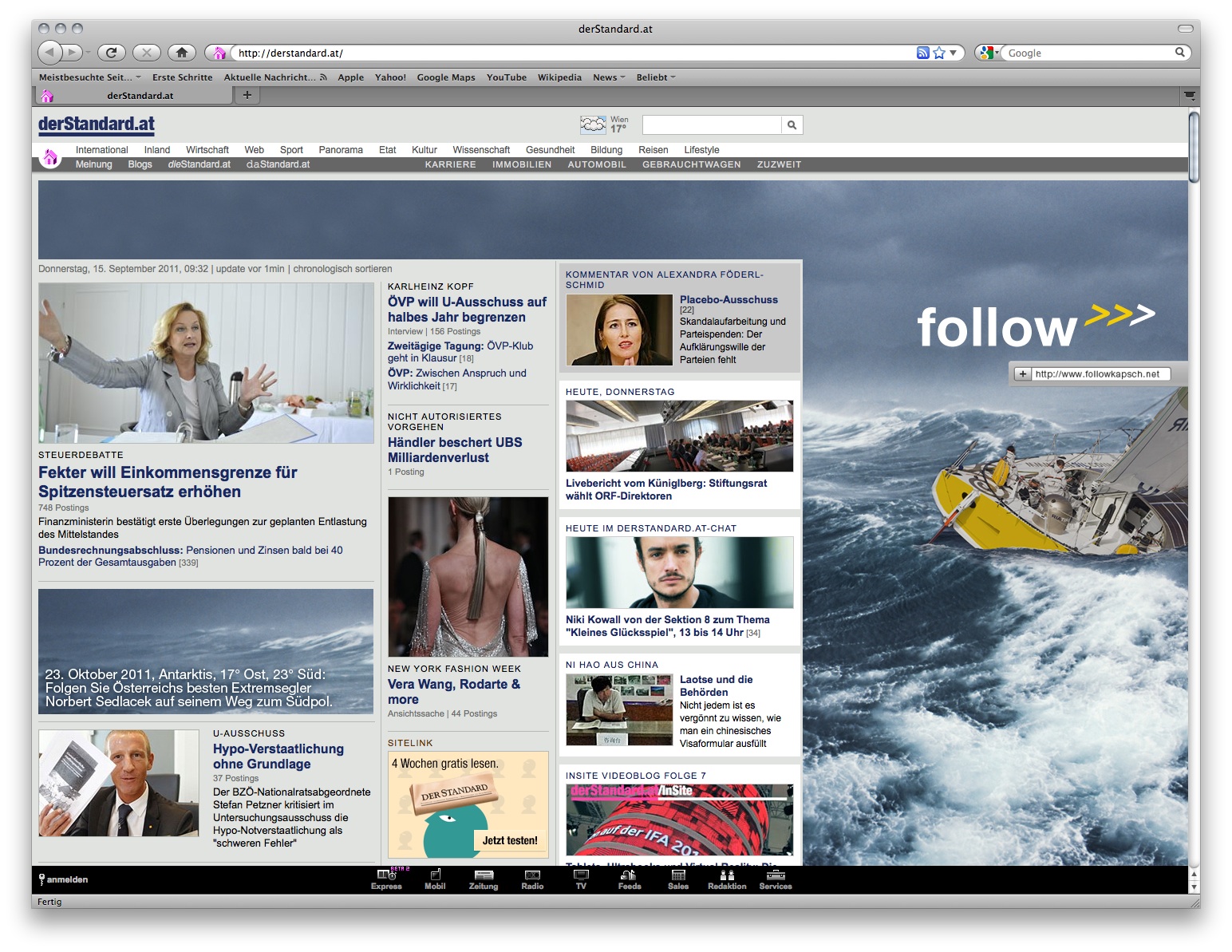Click the plus icon beside followkapsch.net

(1022, 373)
